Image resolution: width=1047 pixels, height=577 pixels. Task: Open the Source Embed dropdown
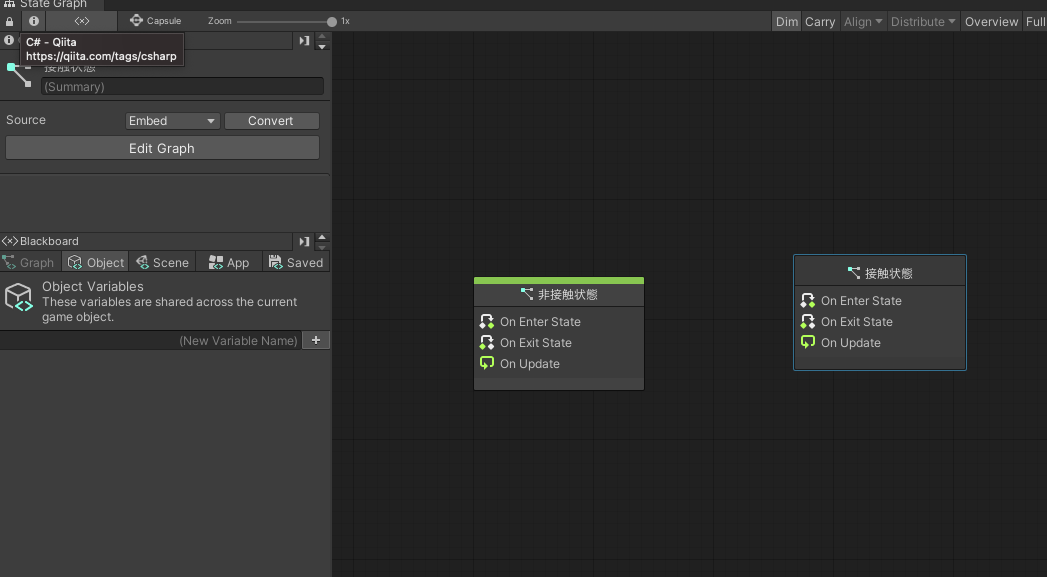[172, 121]
